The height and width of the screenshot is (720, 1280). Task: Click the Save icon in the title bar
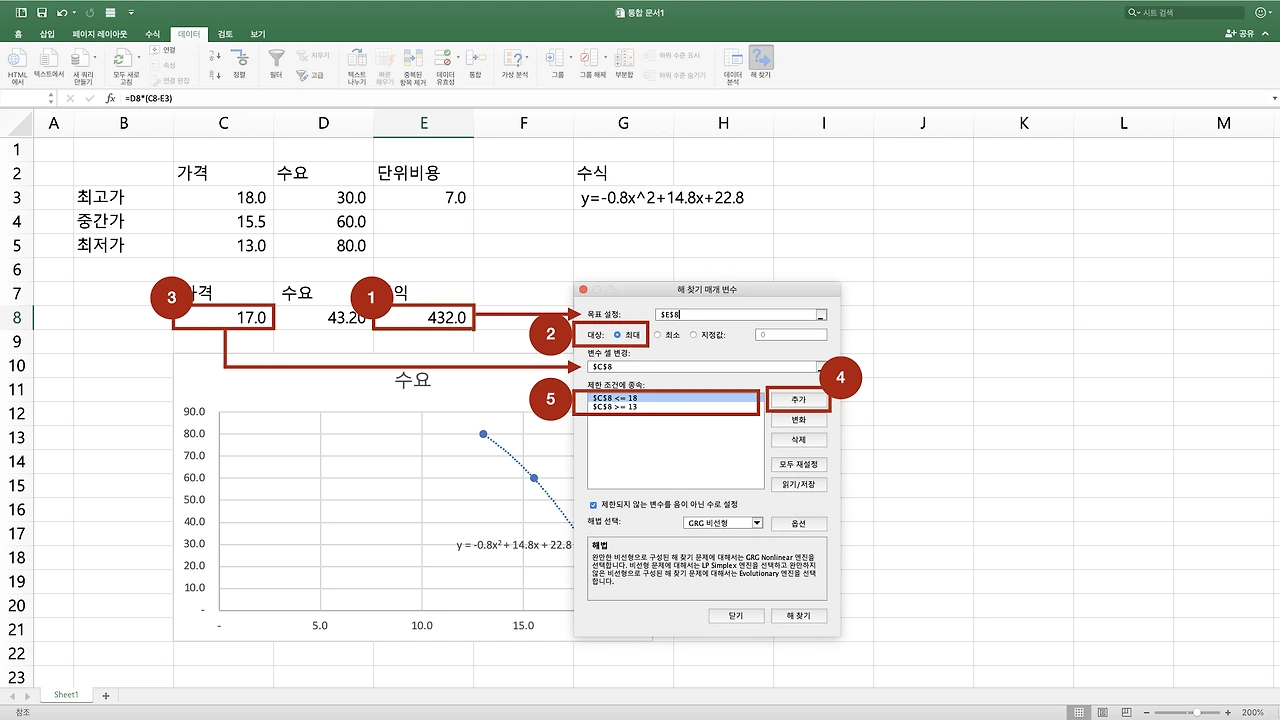coord(41,13)
